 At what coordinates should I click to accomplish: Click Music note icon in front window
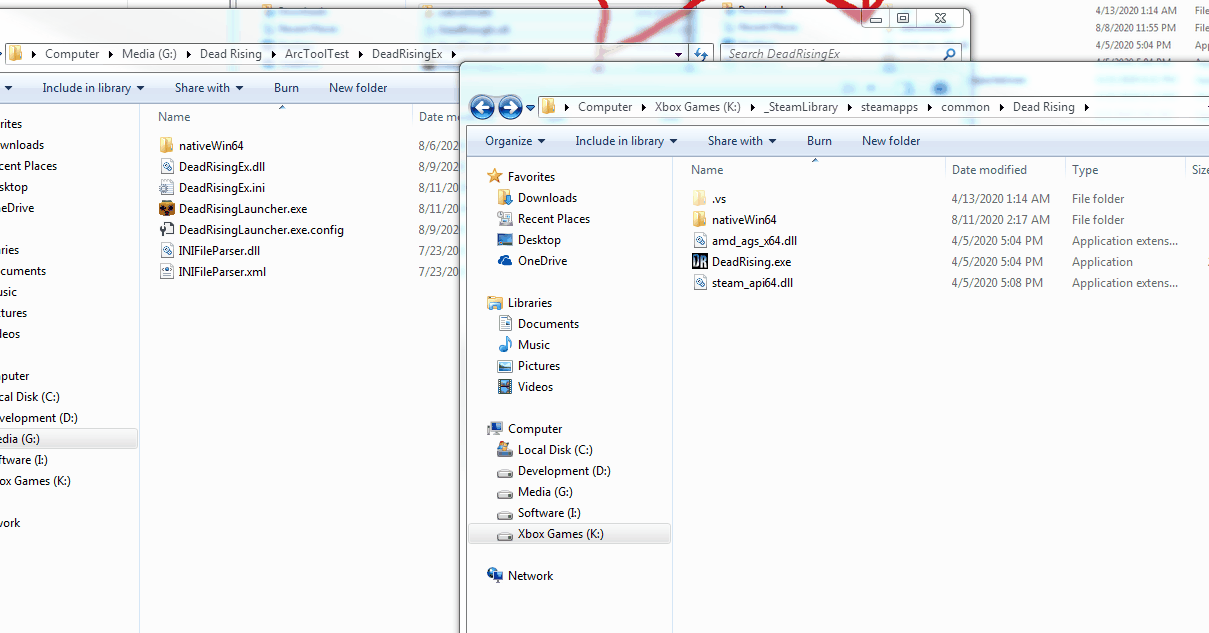pos(505,345)
